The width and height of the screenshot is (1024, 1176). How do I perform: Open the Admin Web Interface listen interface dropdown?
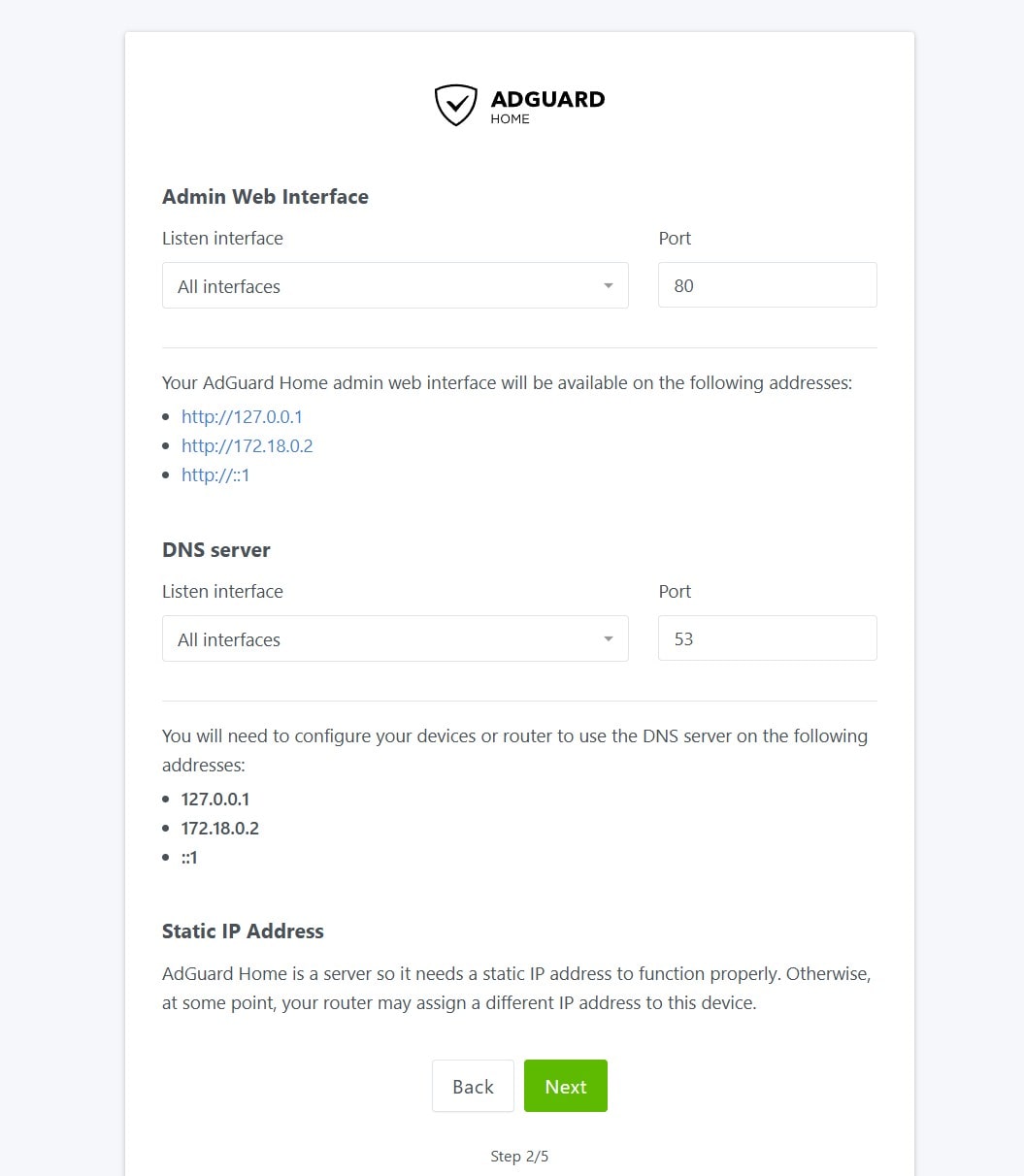point(394,286)
